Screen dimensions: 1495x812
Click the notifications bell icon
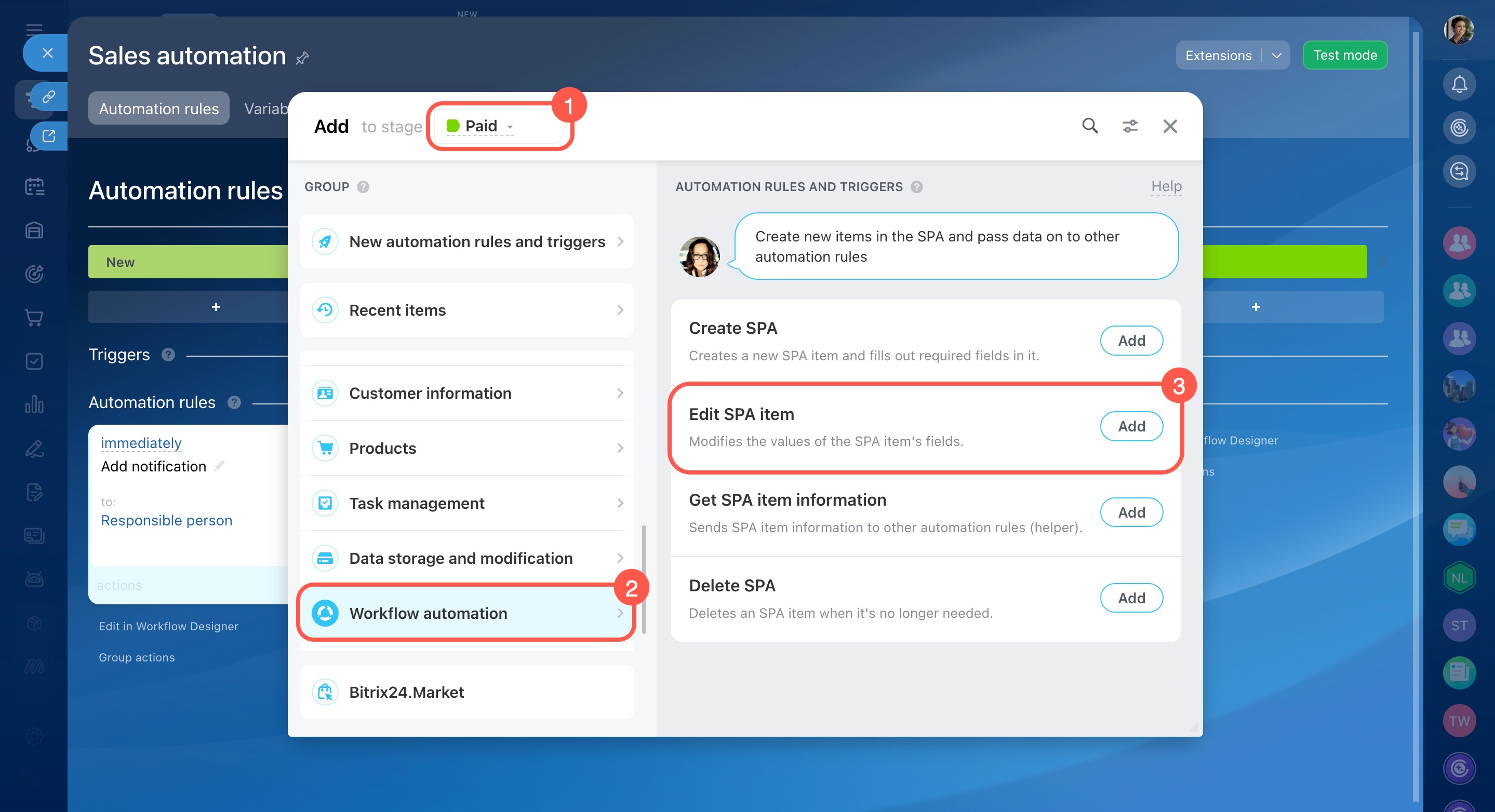[x=1459, y=85]
